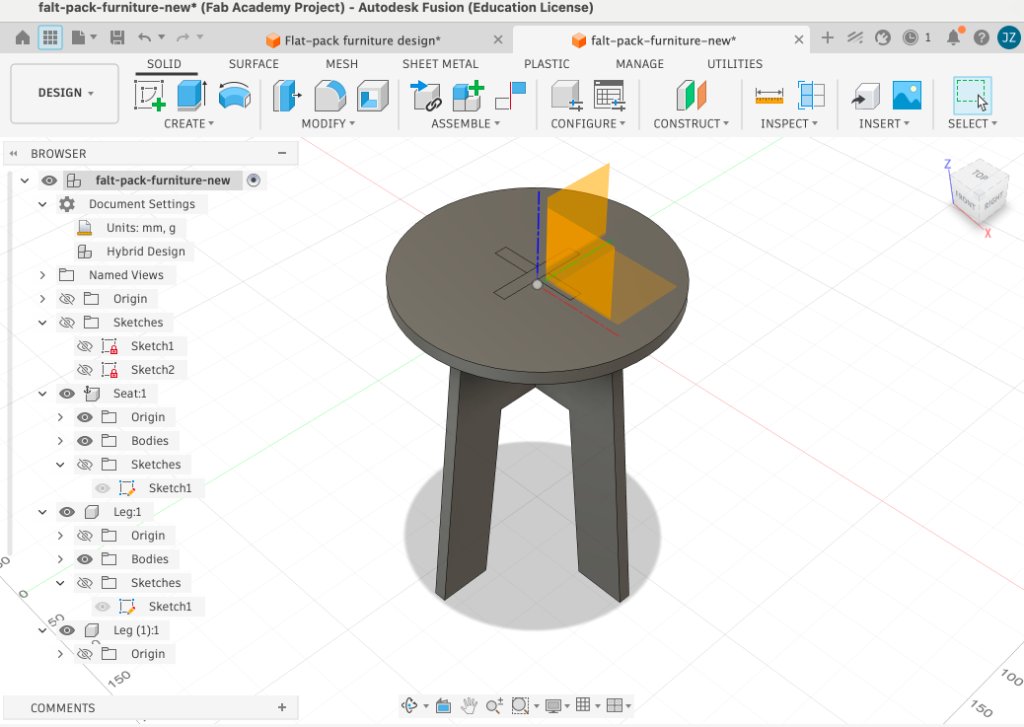
Task: Select the Revolve tool
Action: pos(234,95)
